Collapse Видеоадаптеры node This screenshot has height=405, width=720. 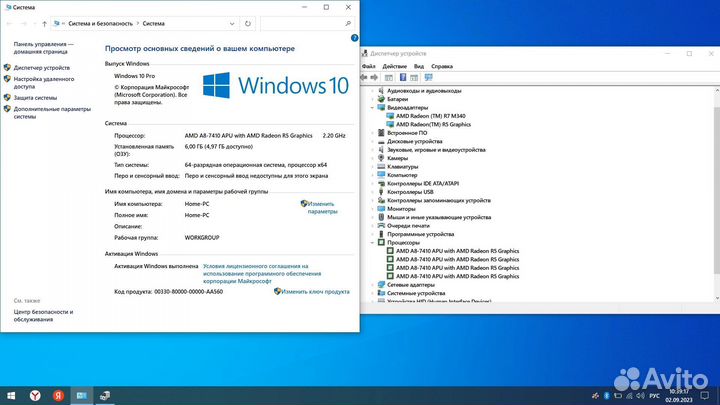pos(372,107)
